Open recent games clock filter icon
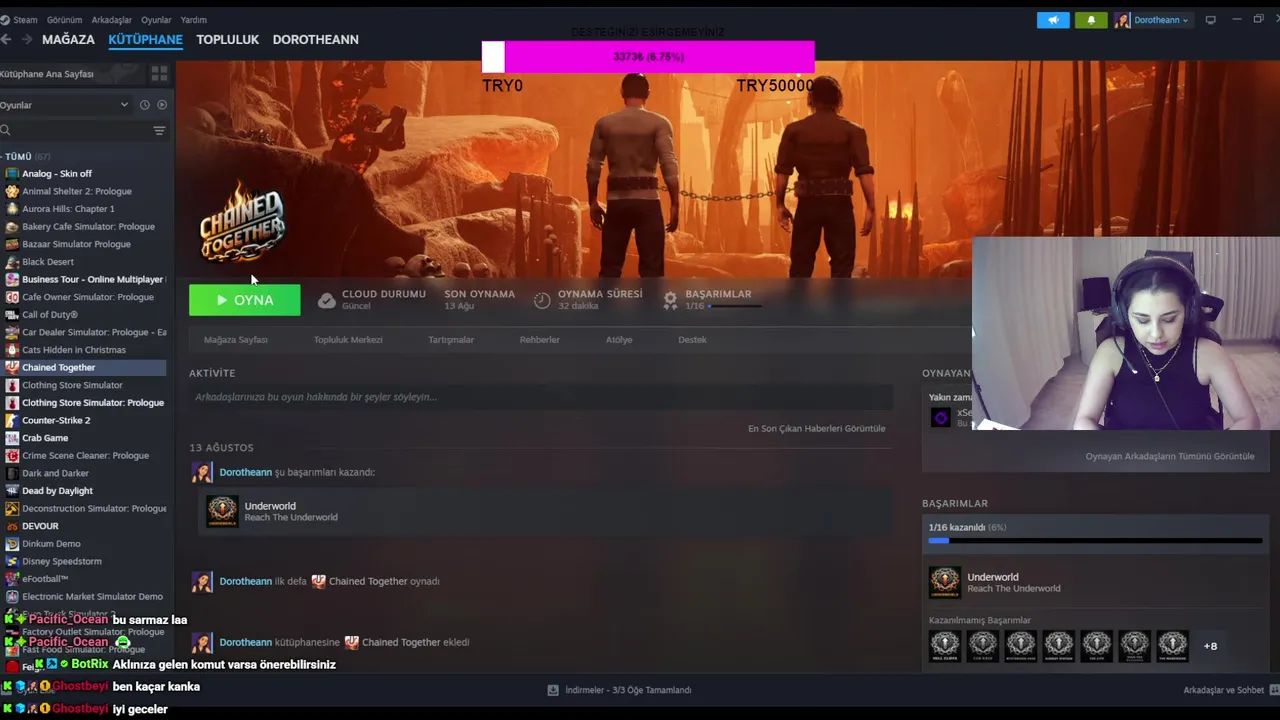 (x=145, y=105)
